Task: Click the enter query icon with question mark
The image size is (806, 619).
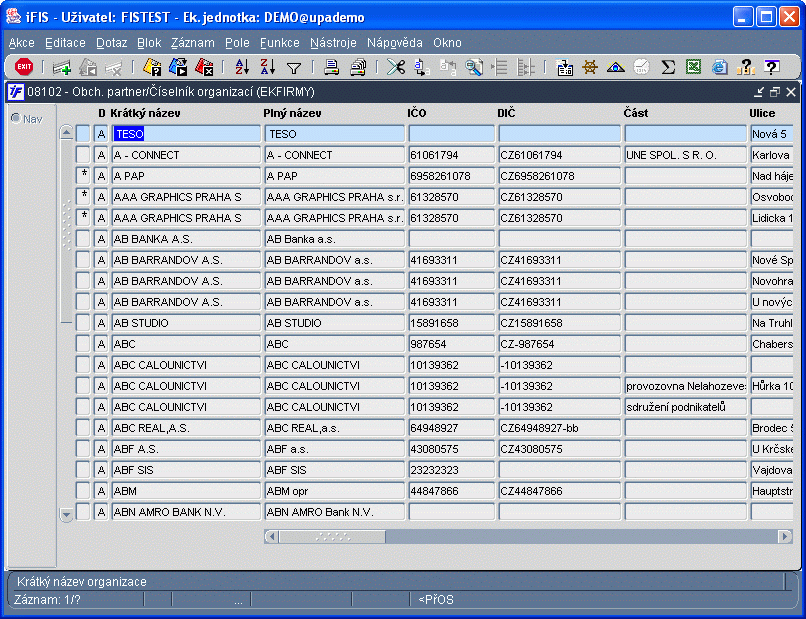Action: pyautogui.click(x=152, y=67)
